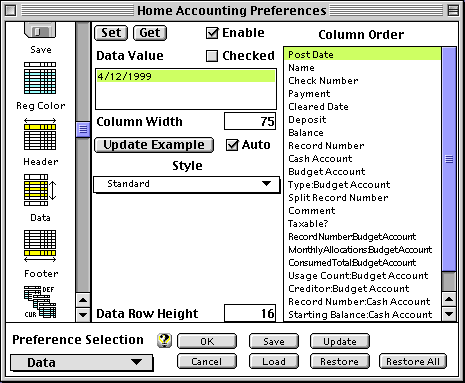The width and height of the screenshot is (465, 383).
Task: Select Usage Count:Budget Account list entry
Action: (363, 276)
